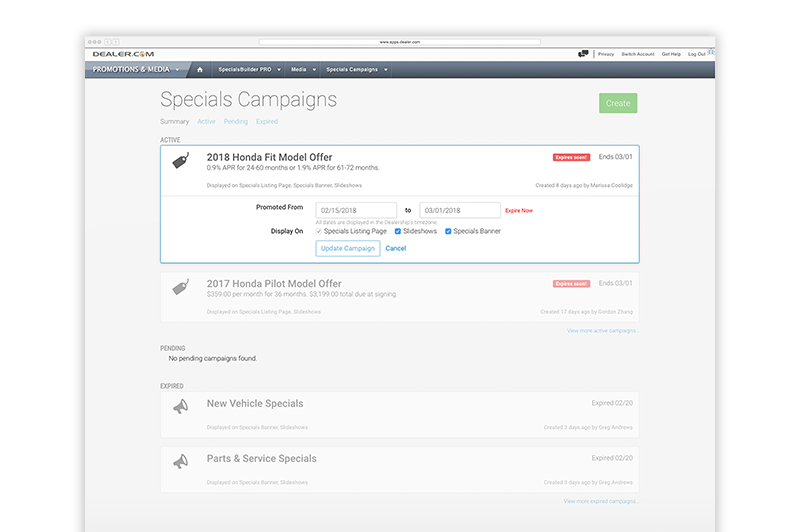Open the Specials Campaigns dropdown menu
The width and height of the screenshot is (800, 532).
tap(357, 69)
